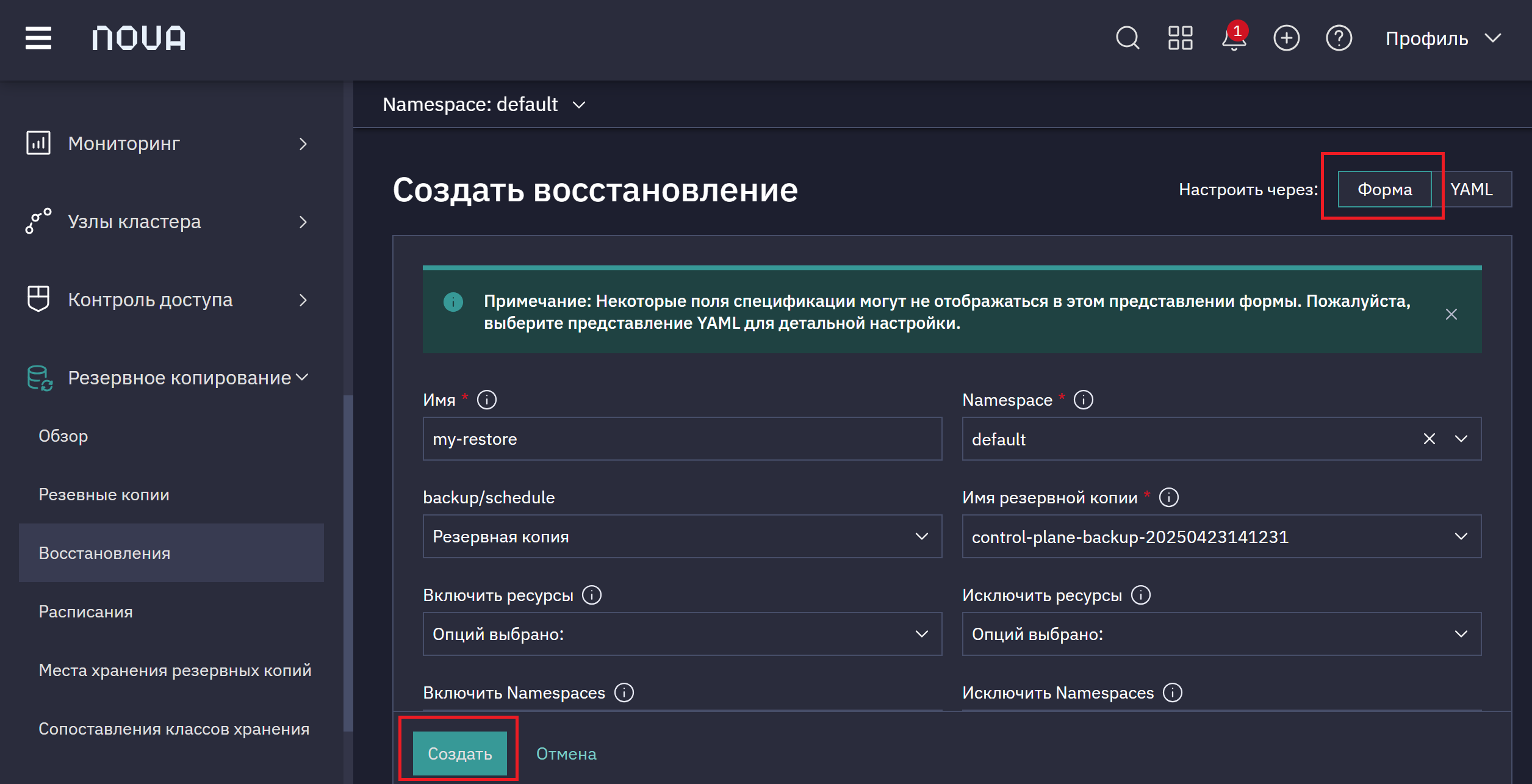This screenshot has height=784, width=1532.
Task: Open the apps grid icon
Action: point(1180,38)
